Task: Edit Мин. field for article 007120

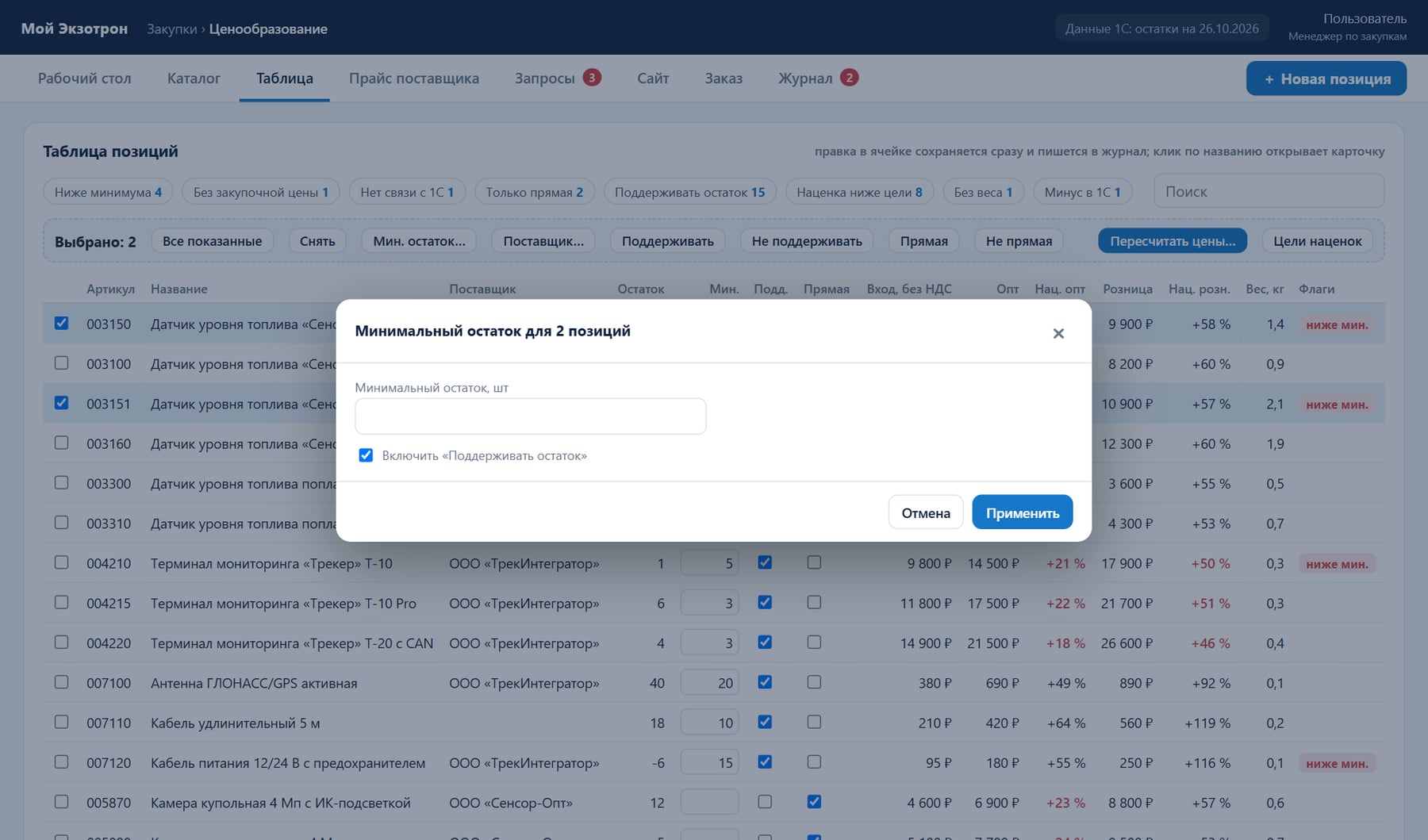Action: click(x=709, y=763)
